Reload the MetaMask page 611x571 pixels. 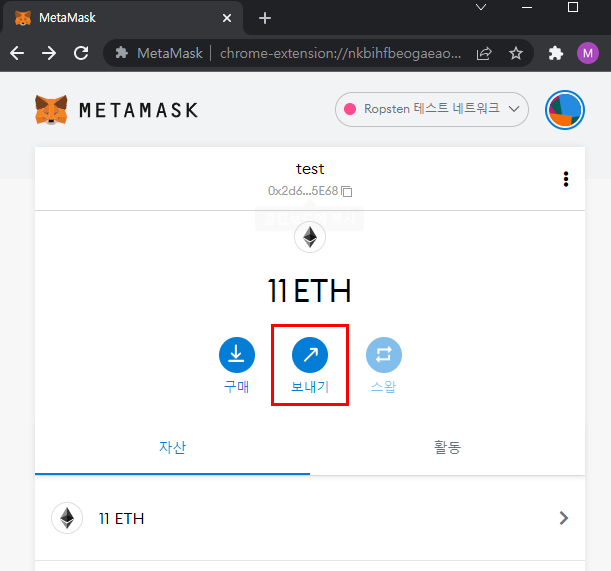[81, 53]
